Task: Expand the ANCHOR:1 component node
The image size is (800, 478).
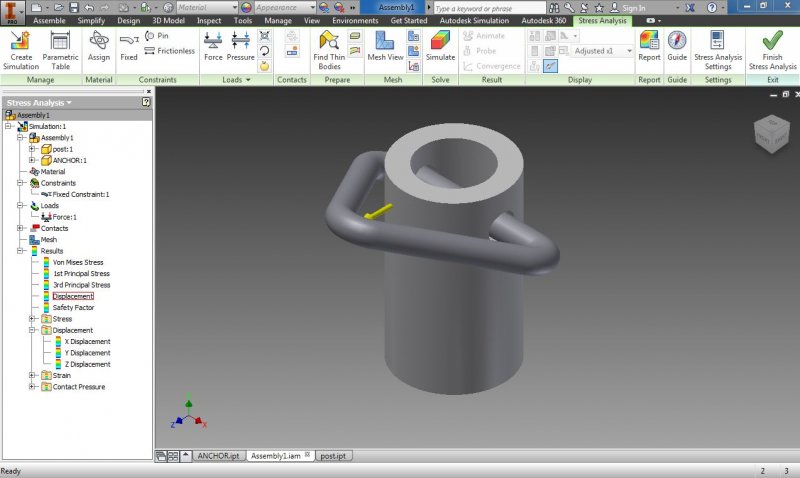Action: [33, 160]
